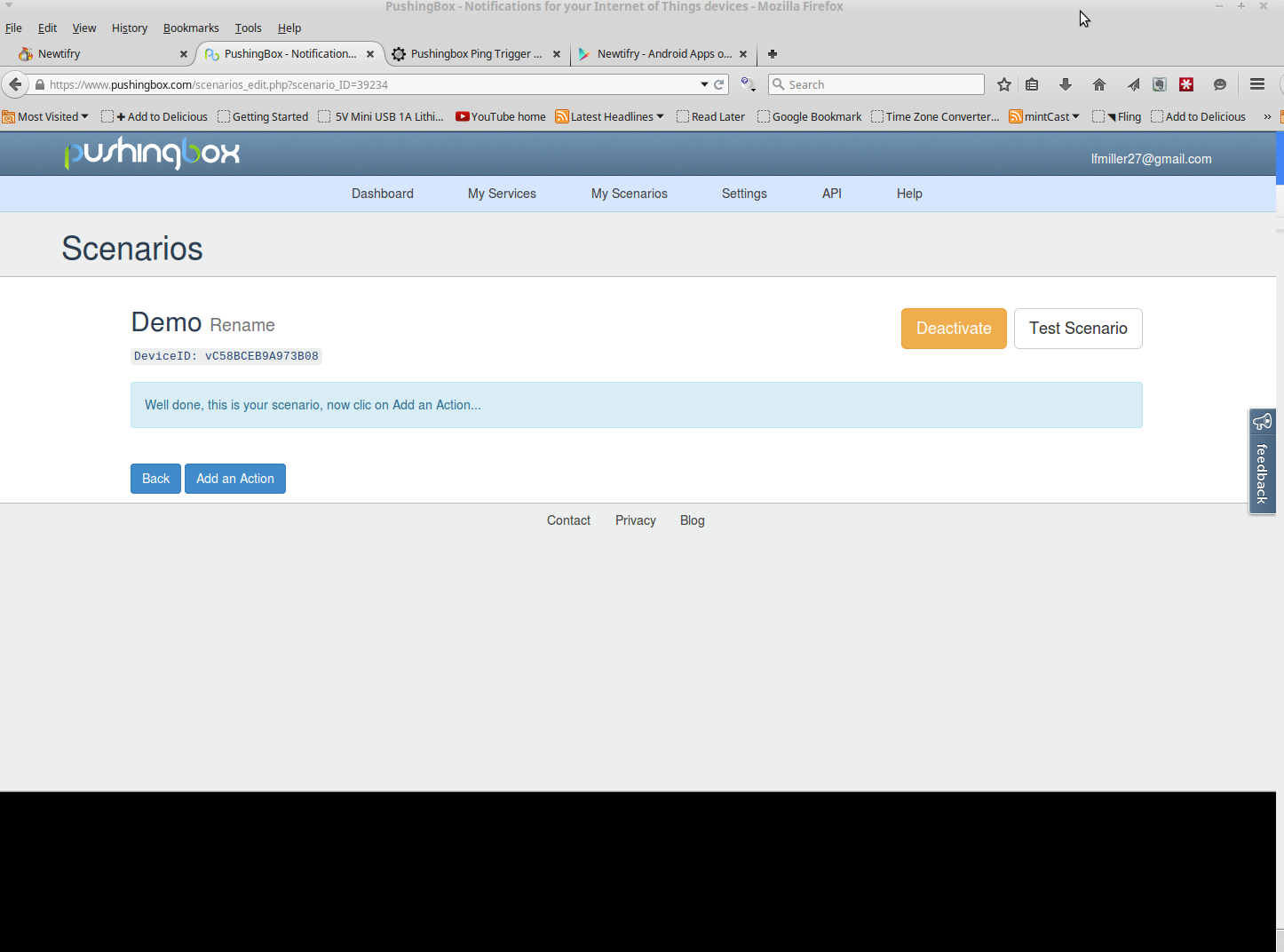This screenshot has height=952, width=1284.
Task: Show bookmarks list icon in toolbar
Action: click(1032, 84)
